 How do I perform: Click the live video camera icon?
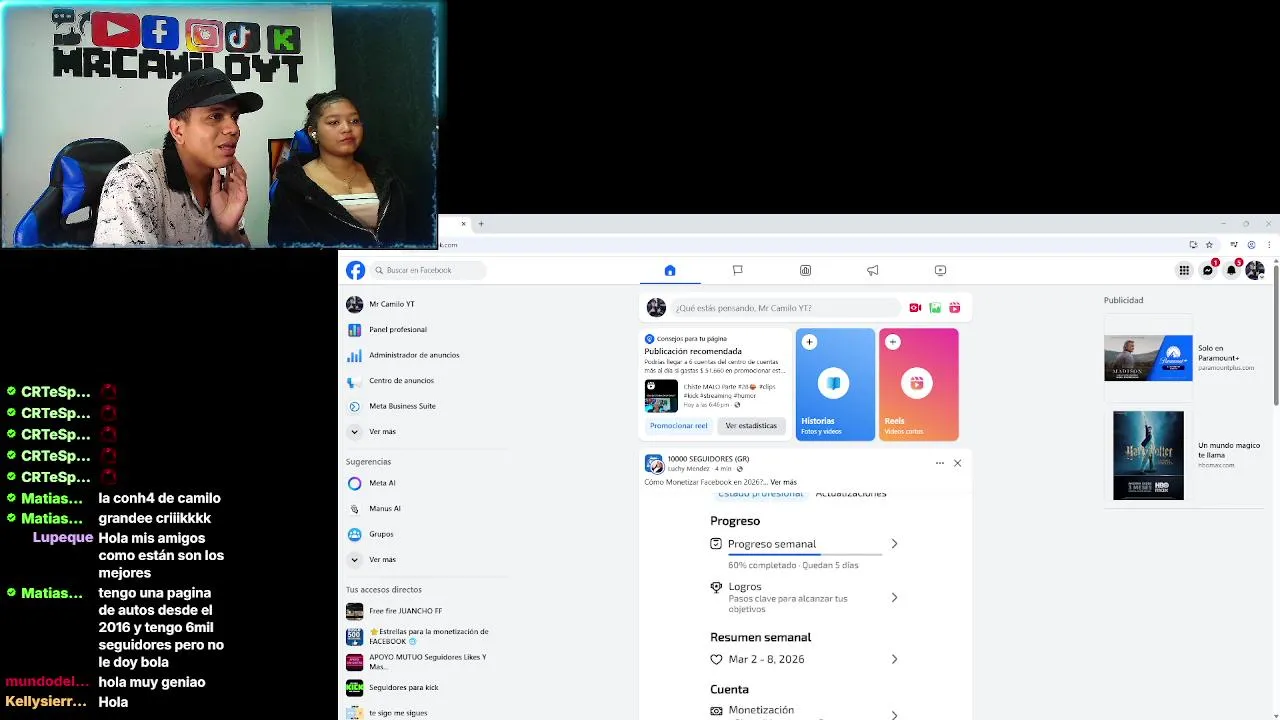click(x=915, y=308)
